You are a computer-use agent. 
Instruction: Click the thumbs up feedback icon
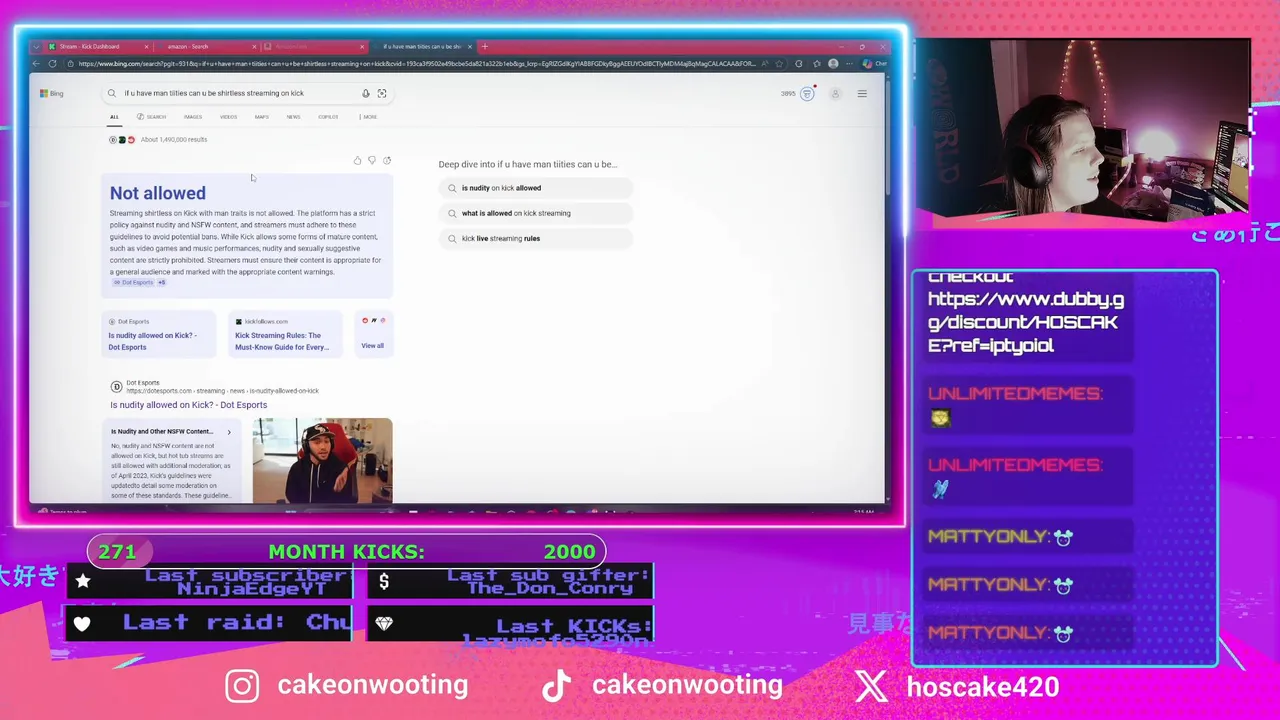(x=357, y=160)
